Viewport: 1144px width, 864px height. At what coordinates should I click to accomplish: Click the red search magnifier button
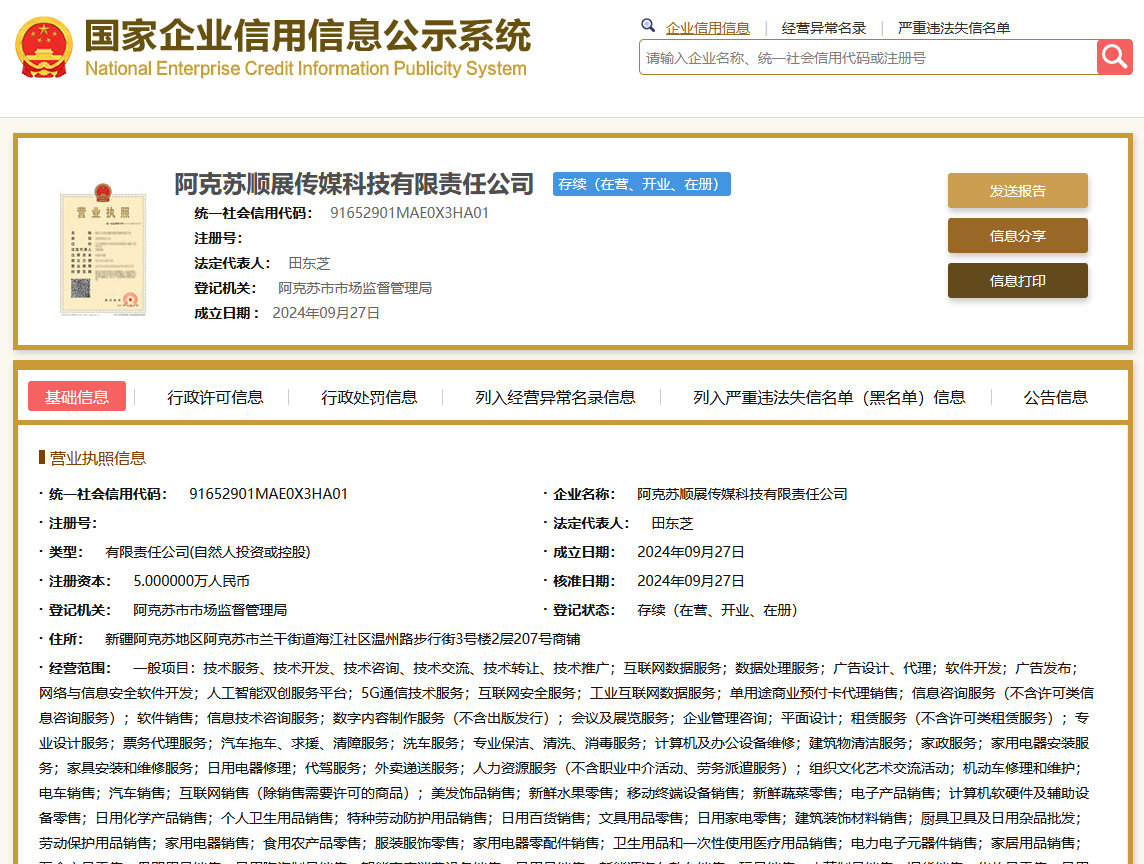click(1114, 57)
